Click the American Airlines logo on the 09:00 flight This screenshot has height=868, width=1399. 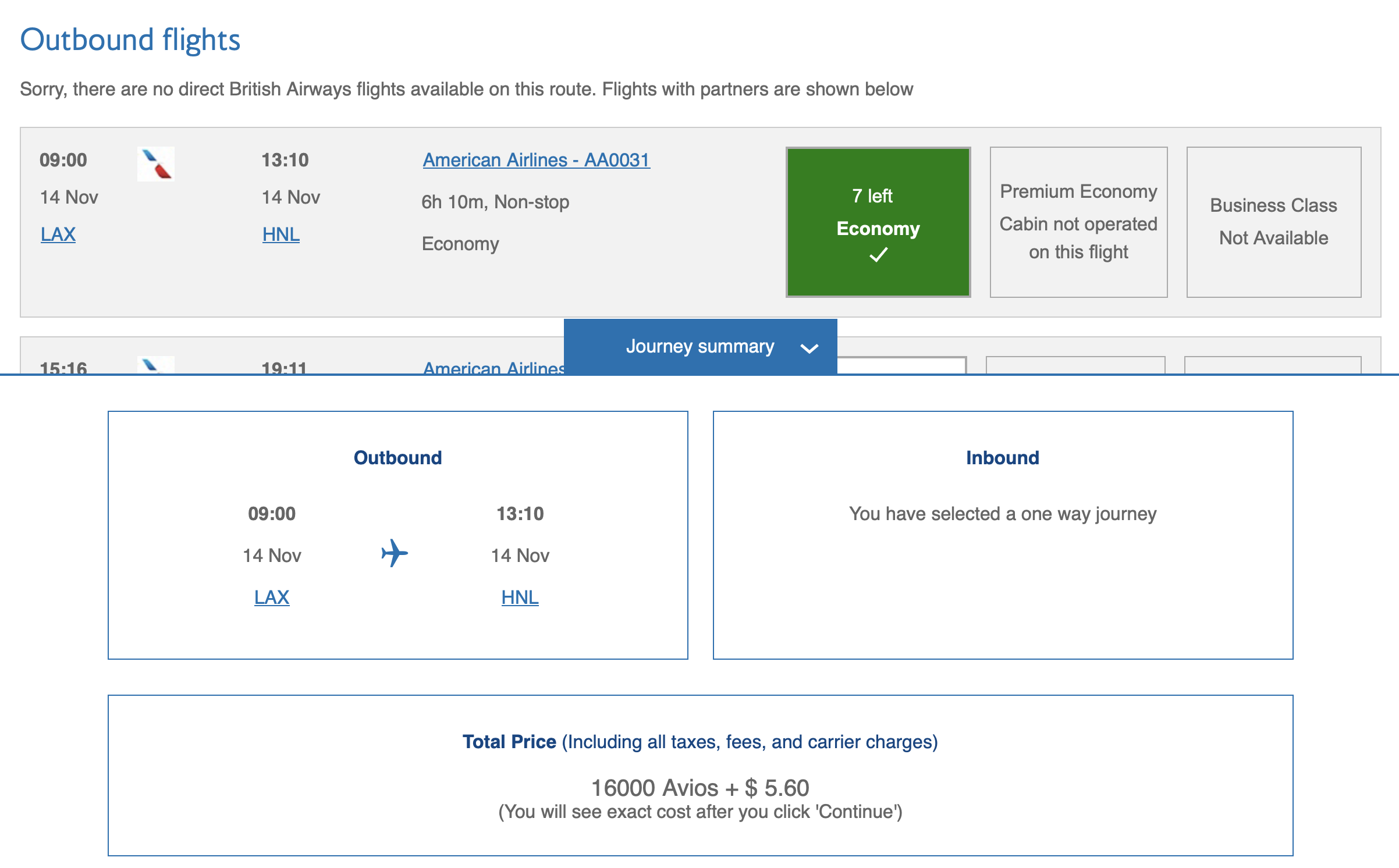(x=155, y=163)
